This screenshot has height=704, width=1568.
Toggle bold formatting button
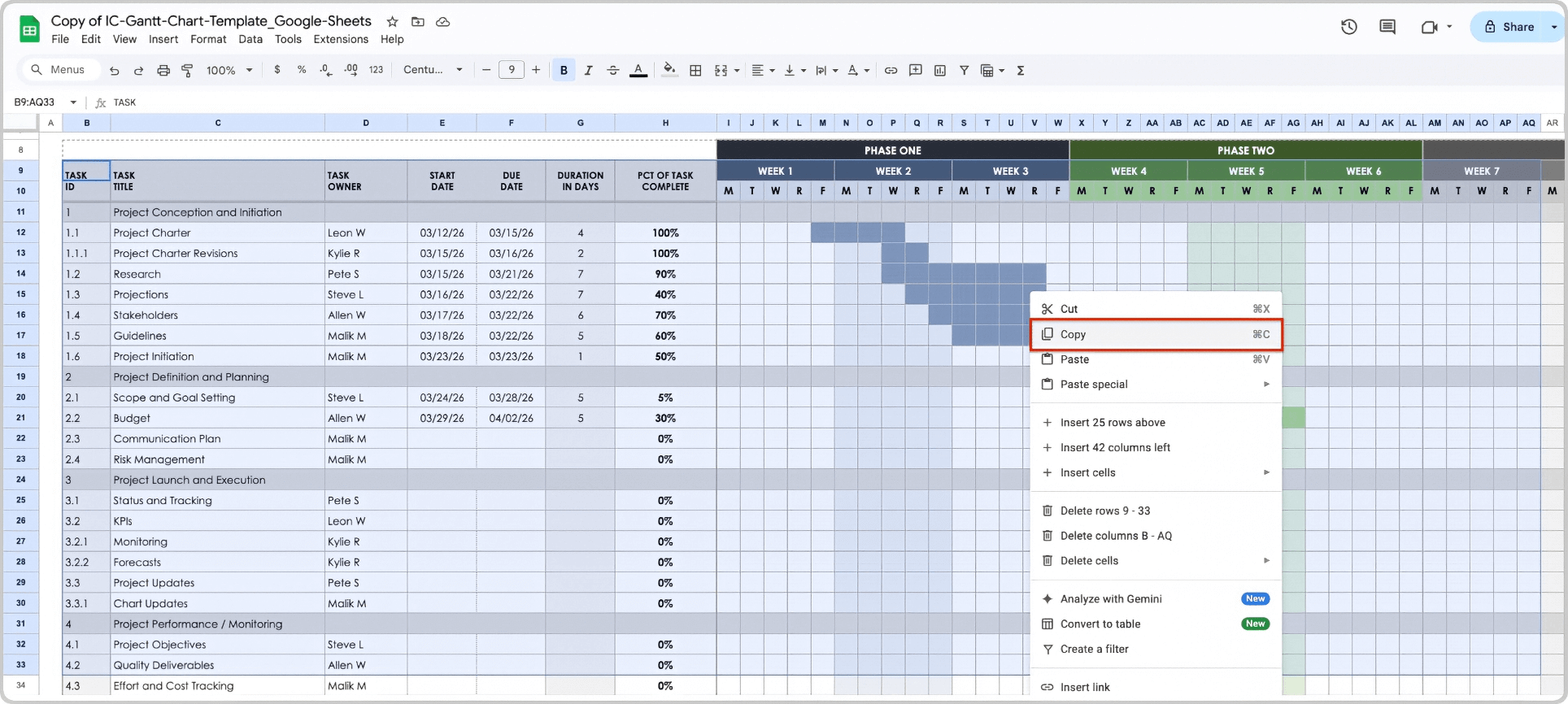coord(564,71)
